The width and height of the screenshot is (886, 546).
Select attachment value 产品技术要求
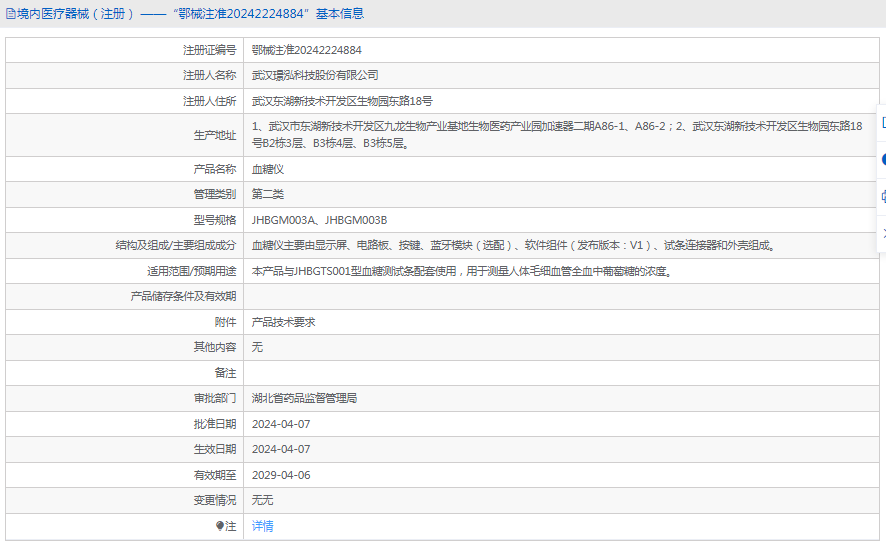[x=283, y=322]
